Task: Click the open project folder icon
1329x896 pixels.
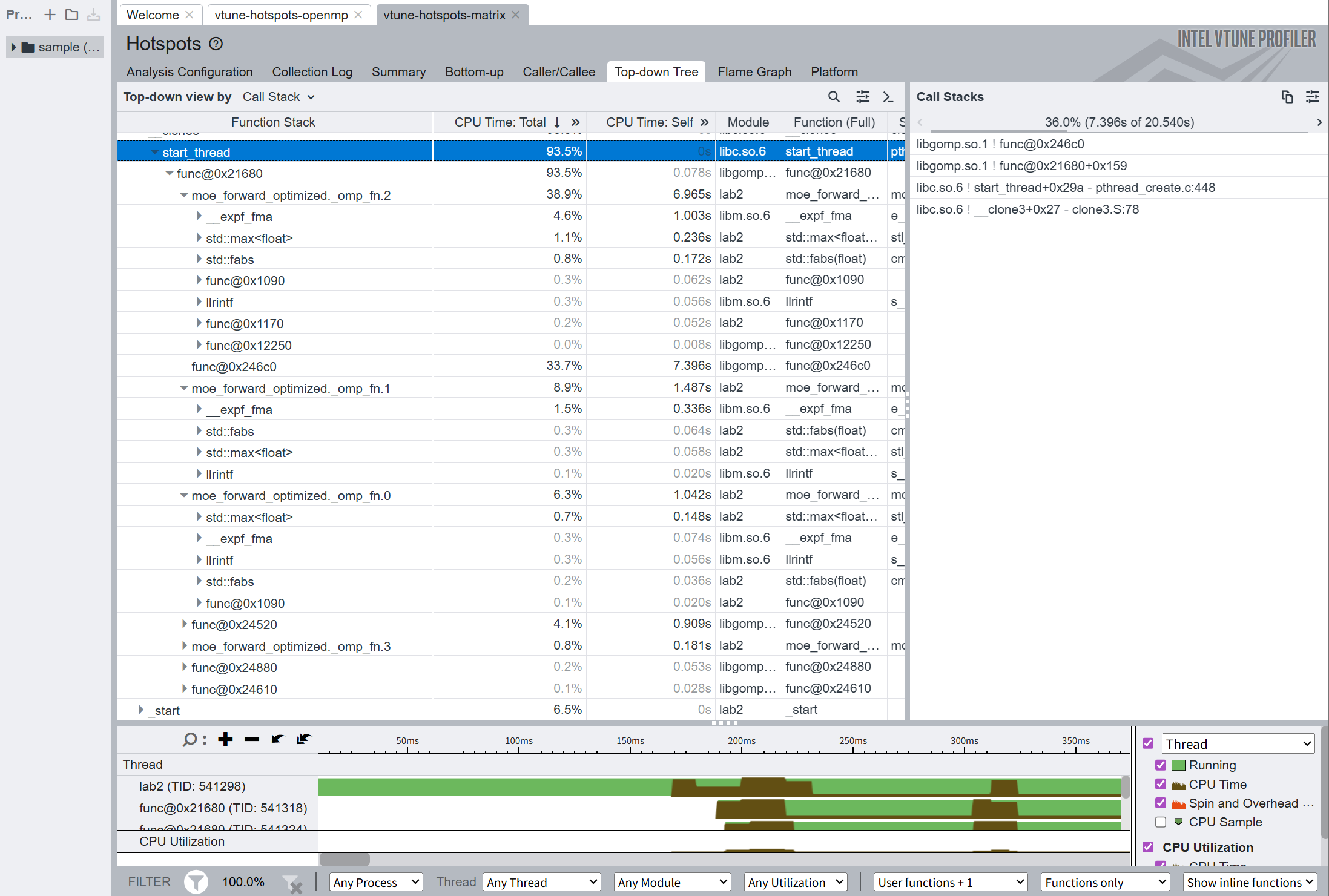Action: tap(71, 15)
